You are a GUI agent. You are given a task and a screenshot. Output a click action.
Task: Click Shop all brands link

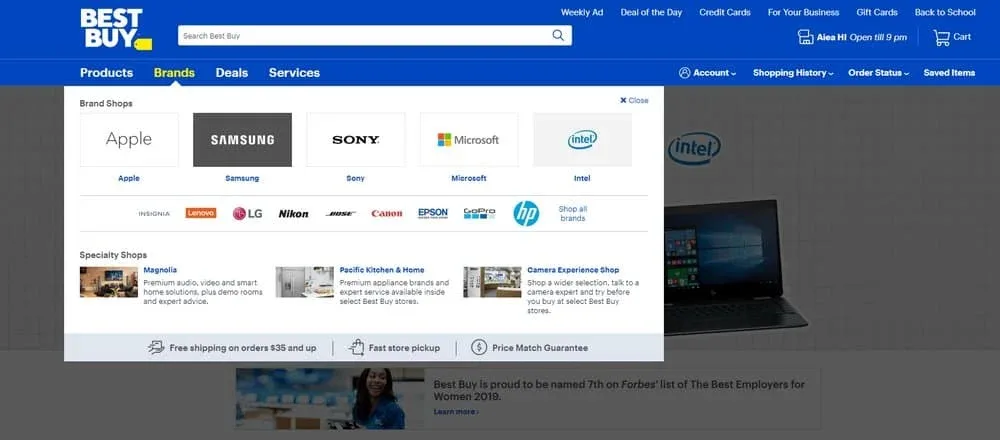573,214
